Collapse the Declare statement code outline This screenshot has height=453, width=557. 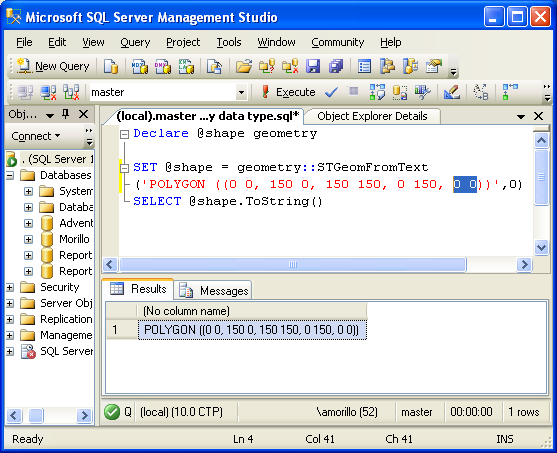tap(124, 134)
